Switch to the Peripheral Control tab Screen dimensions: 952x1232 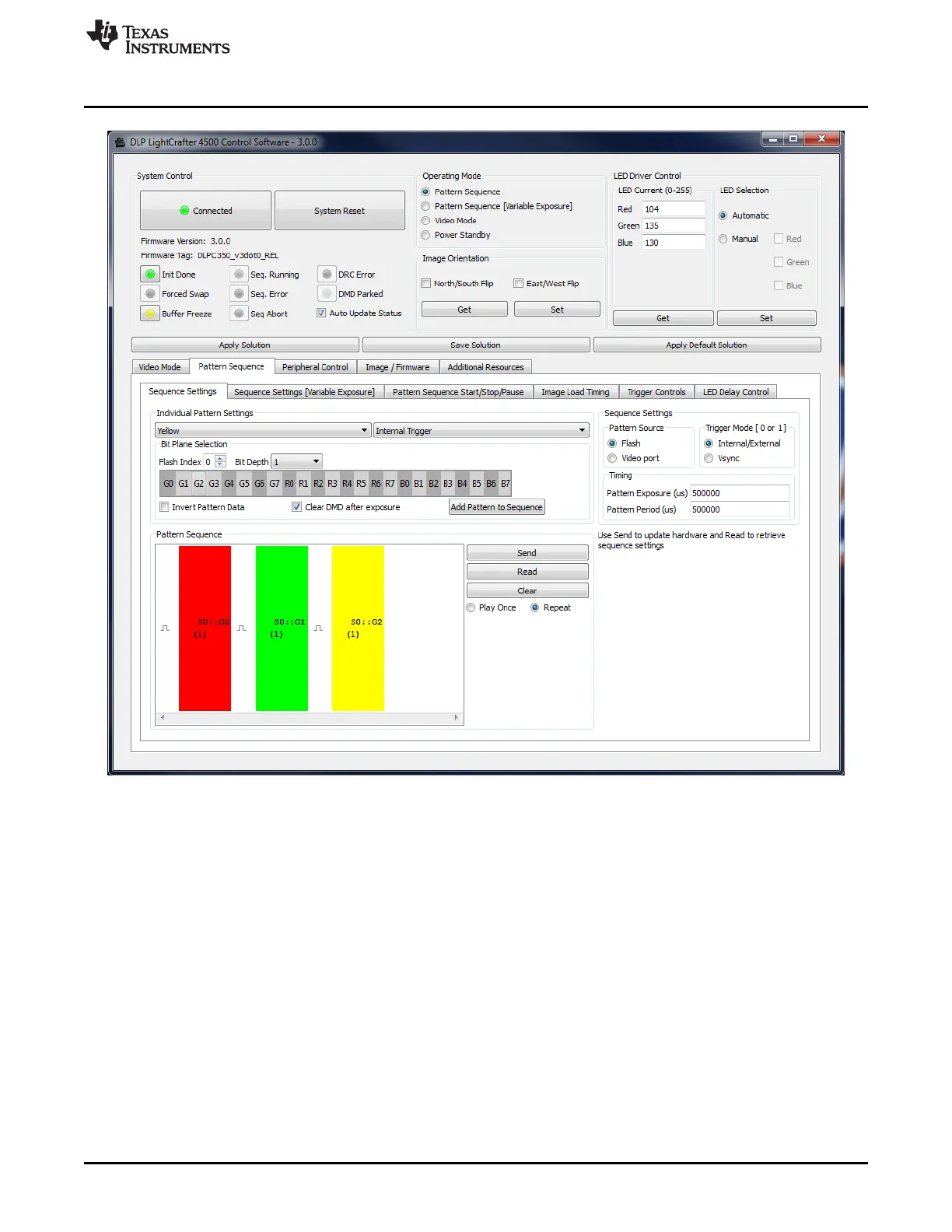[315, 367]
